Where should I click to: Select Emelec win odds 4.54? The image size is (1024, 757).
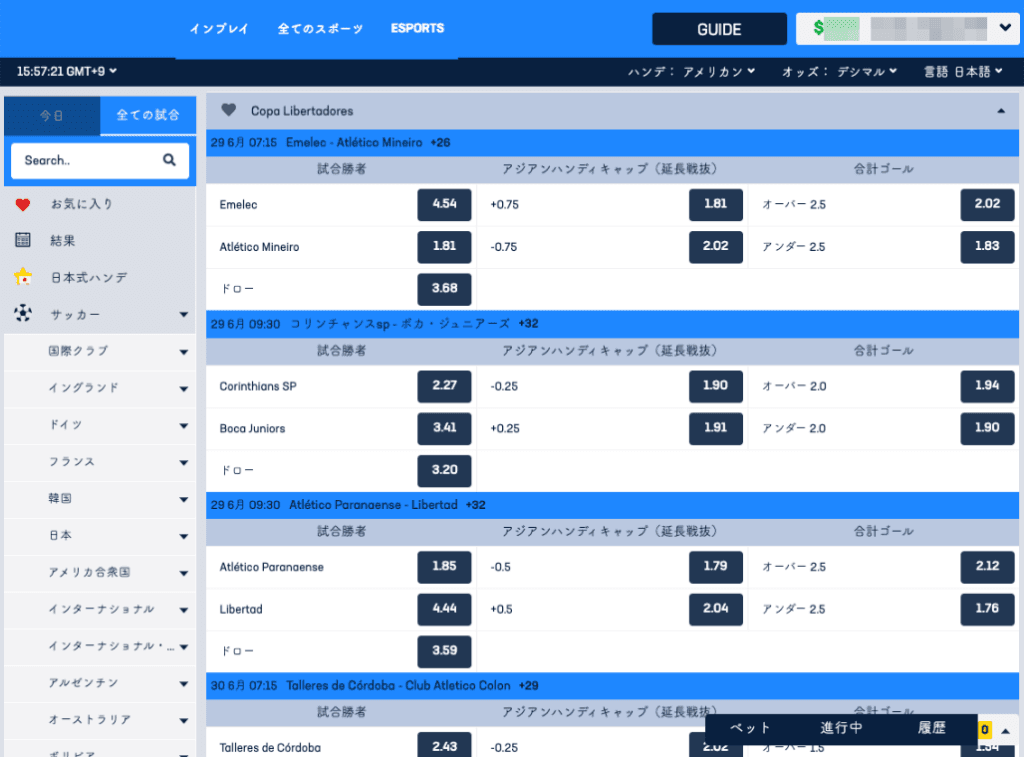click(444, 204)
